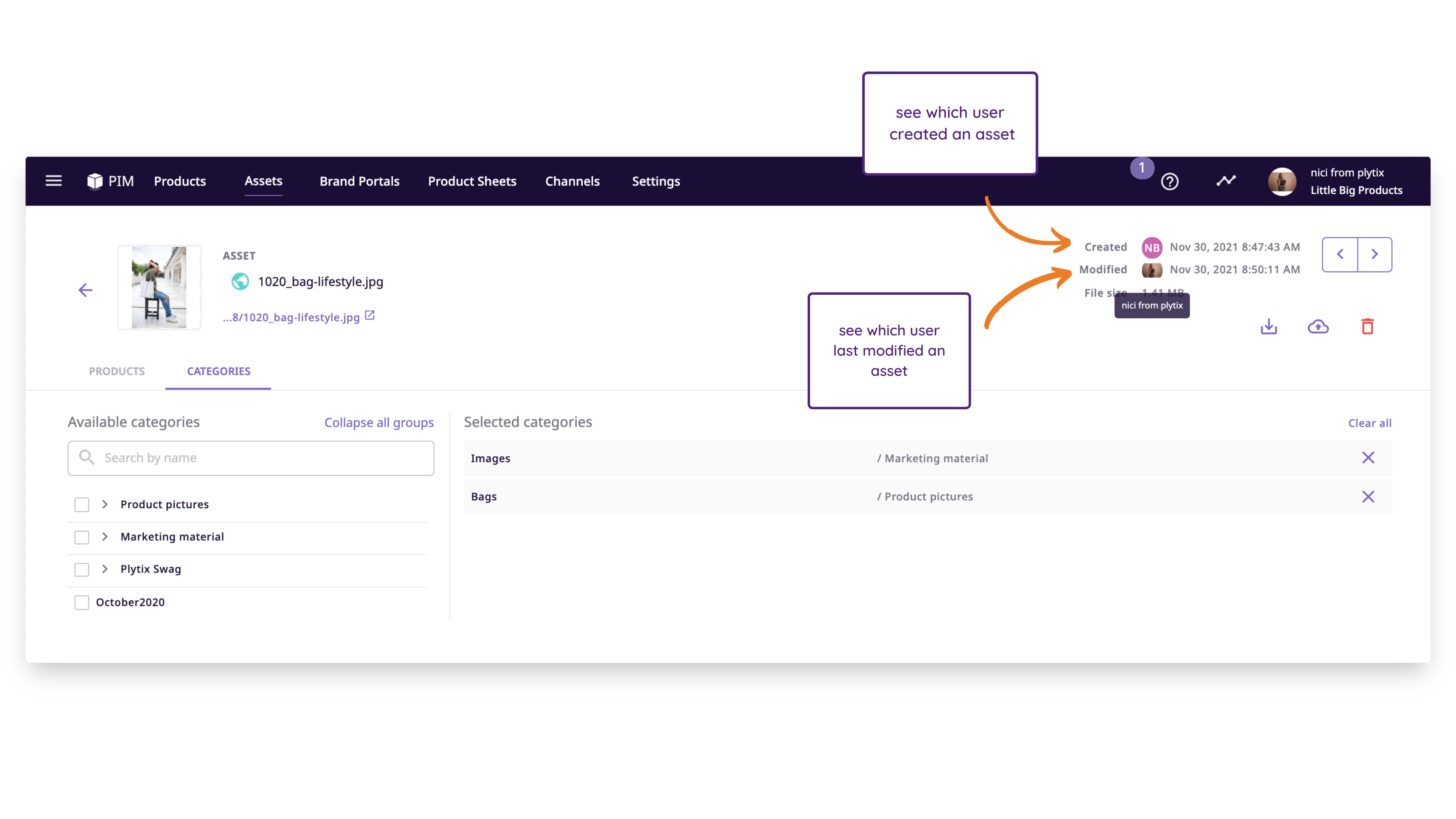Delete the asset with trash icon

pyautogui.click(x=1367, y=327)
